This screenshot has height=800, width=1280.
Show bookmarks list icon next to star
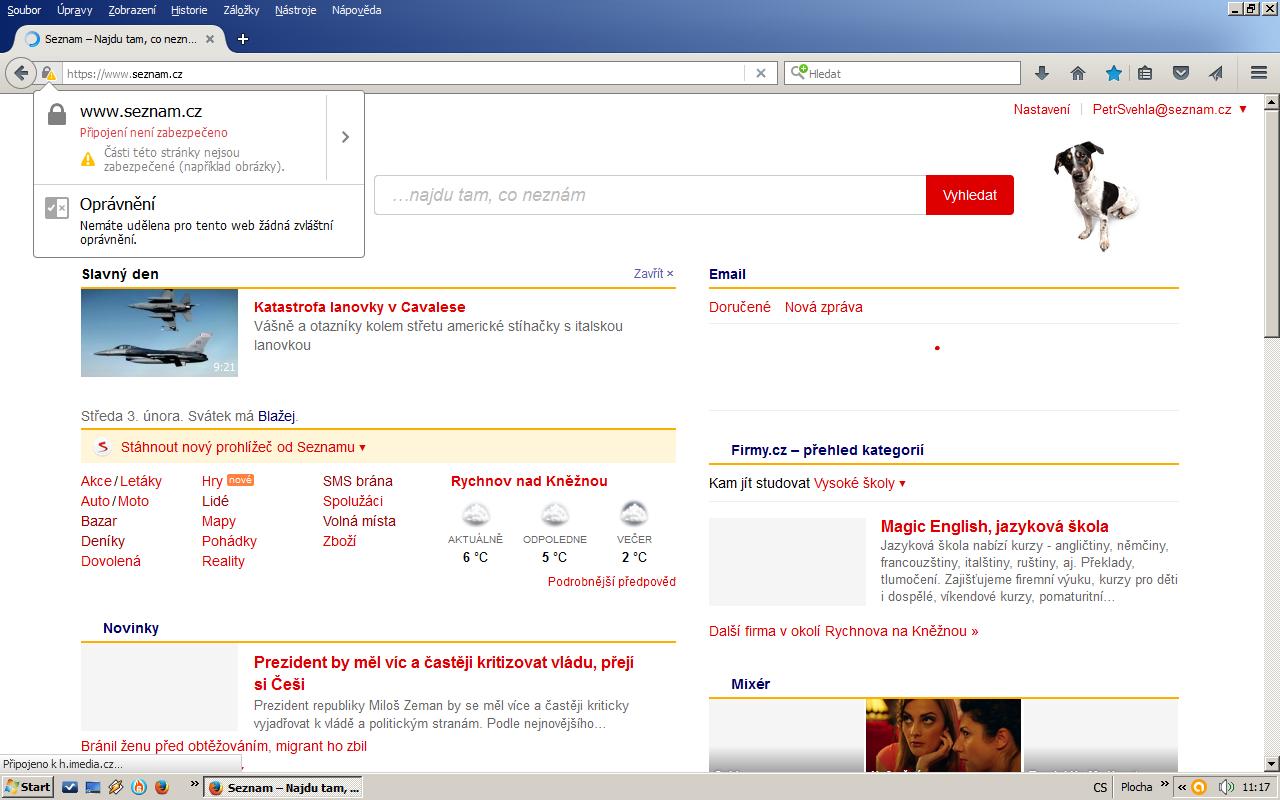[x=1145, y=73]
